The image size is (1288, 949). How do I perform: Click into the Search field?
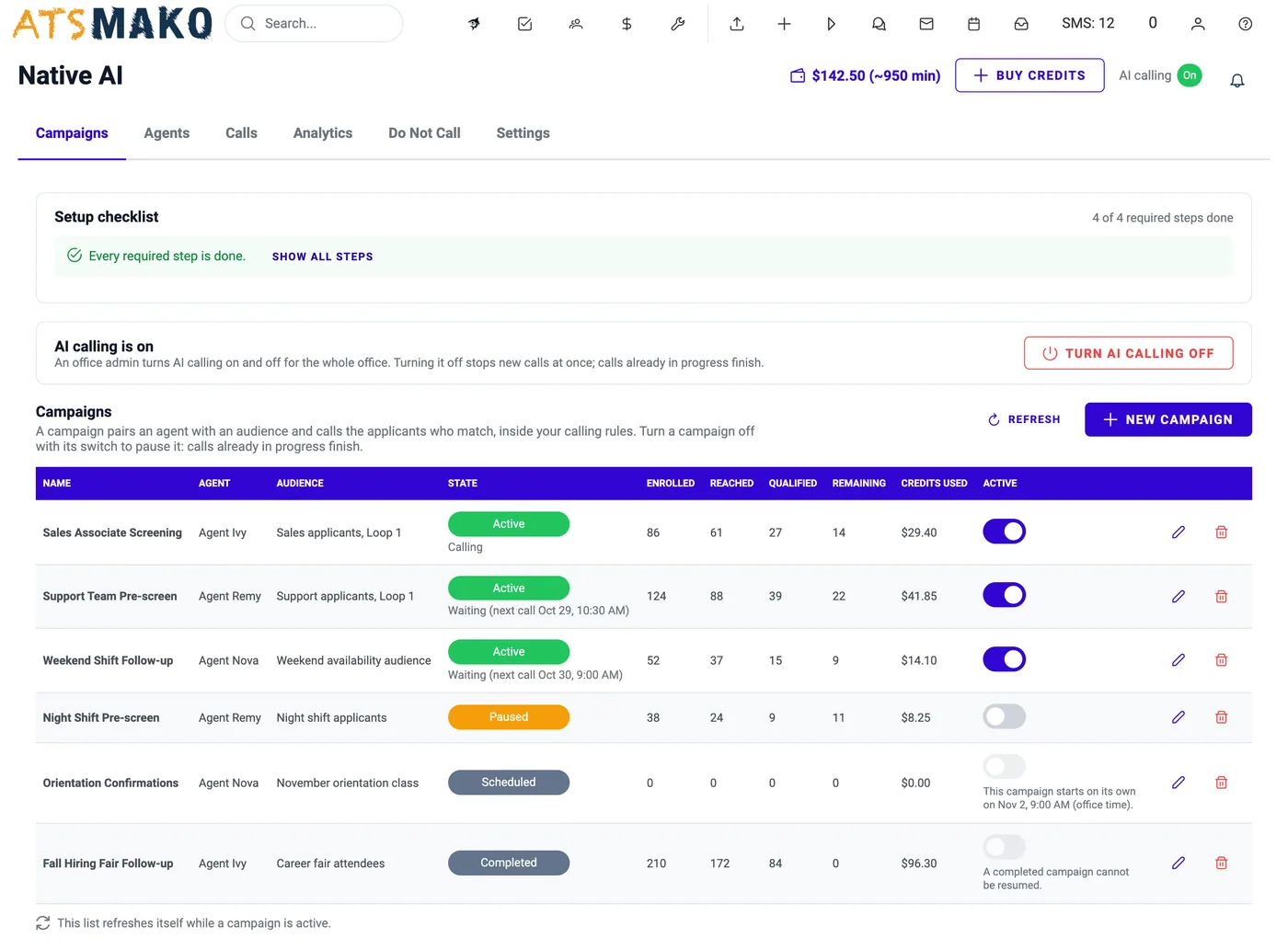(x=314, y=24)
